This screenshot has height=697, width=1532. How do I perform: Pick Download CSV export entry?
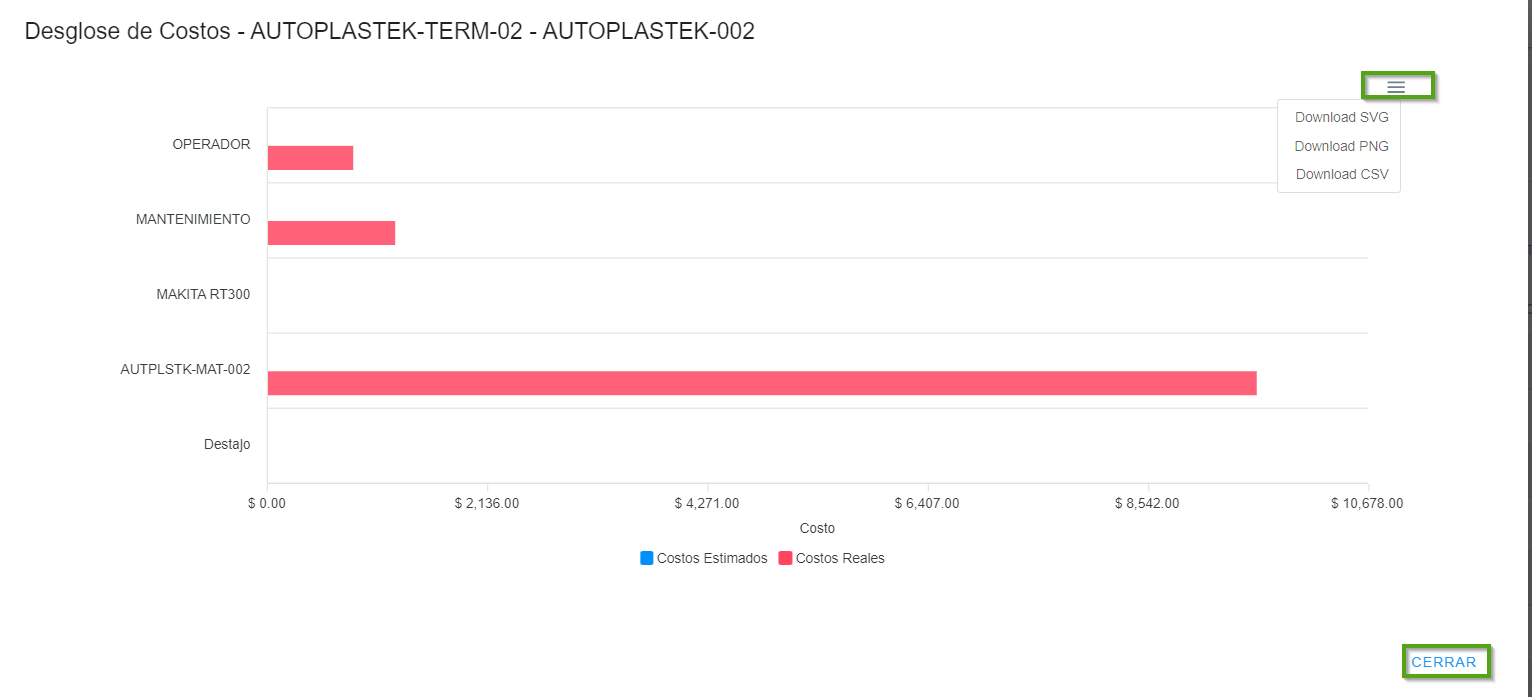1341,174
